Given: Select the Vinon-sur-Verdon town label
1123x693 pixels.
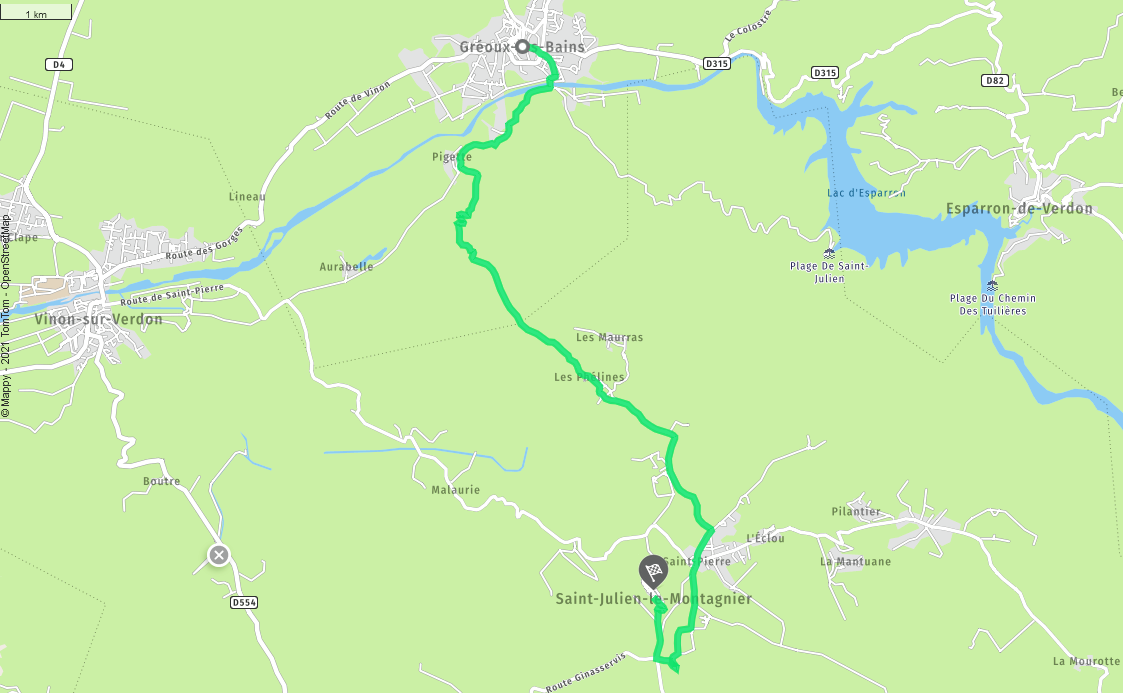Looking at the screenshot, I should tap(99, 319).
